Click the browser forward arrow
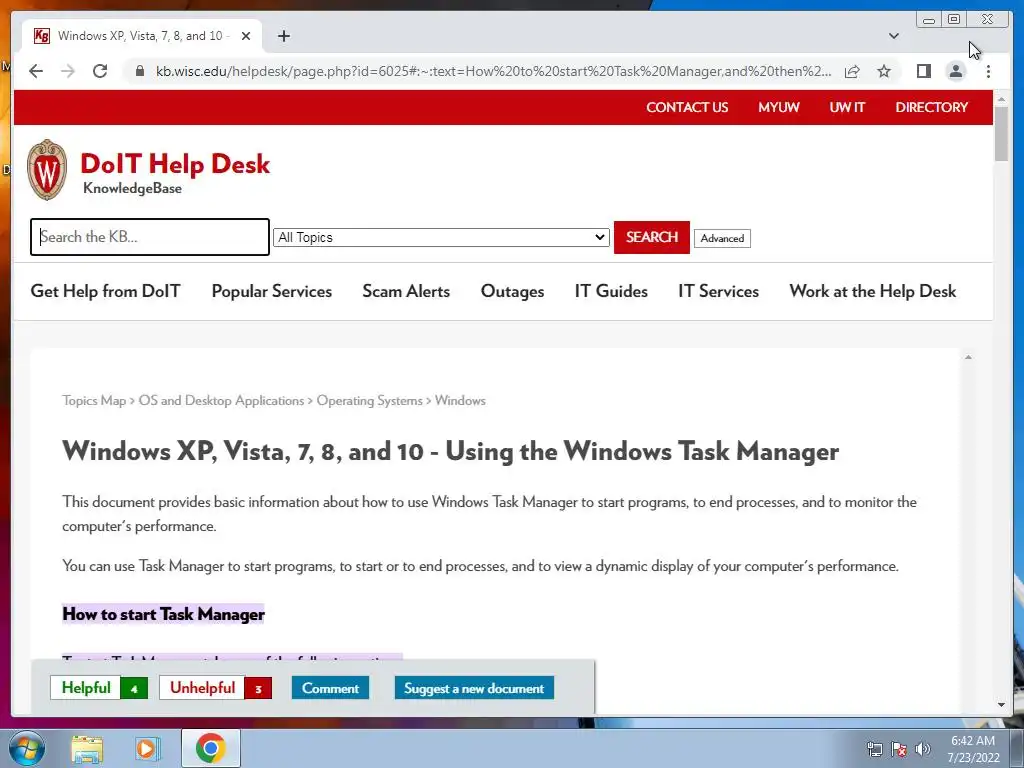 68,71
